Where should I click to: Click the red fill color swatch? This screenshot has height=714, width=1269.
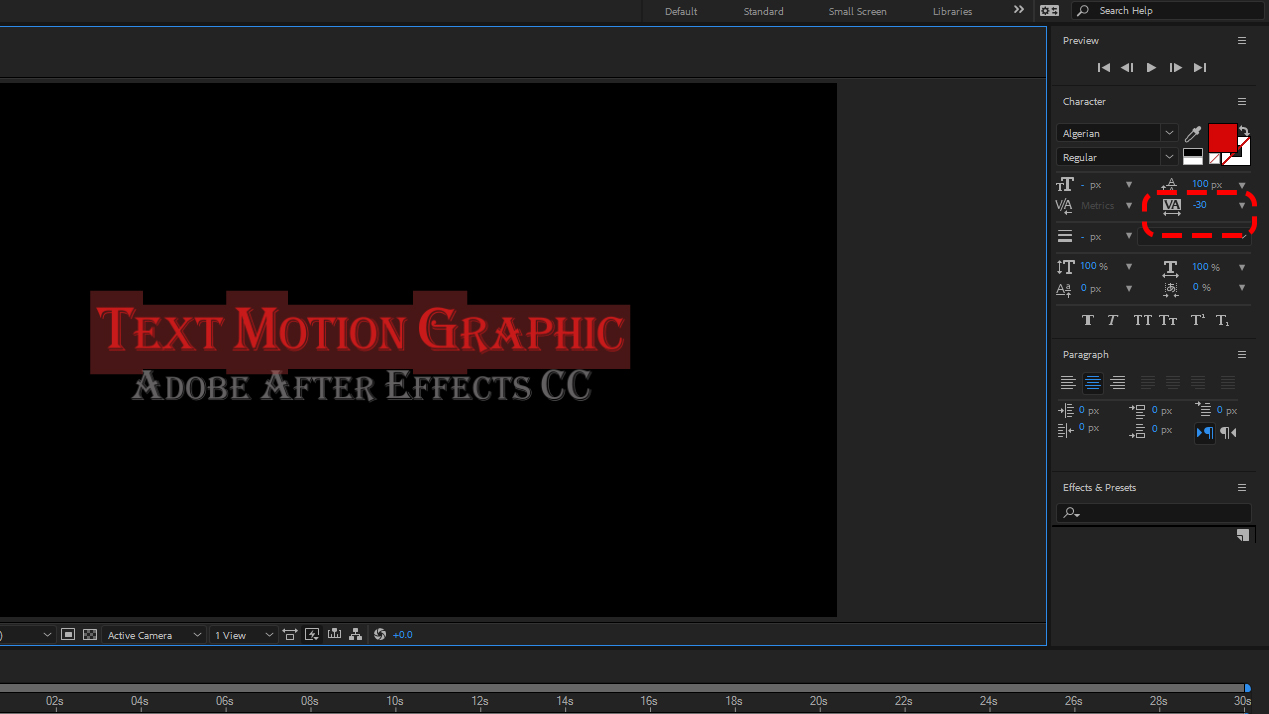pos(1222,138)
